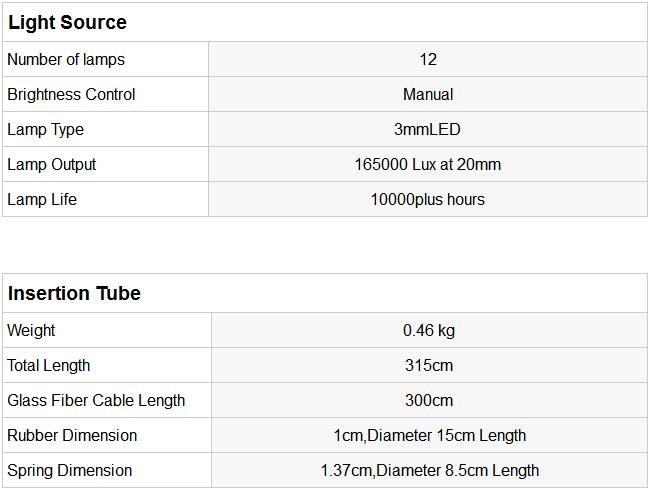The image size is (652, 491).
Task: Click the Light Source table header
Action: 68,22
